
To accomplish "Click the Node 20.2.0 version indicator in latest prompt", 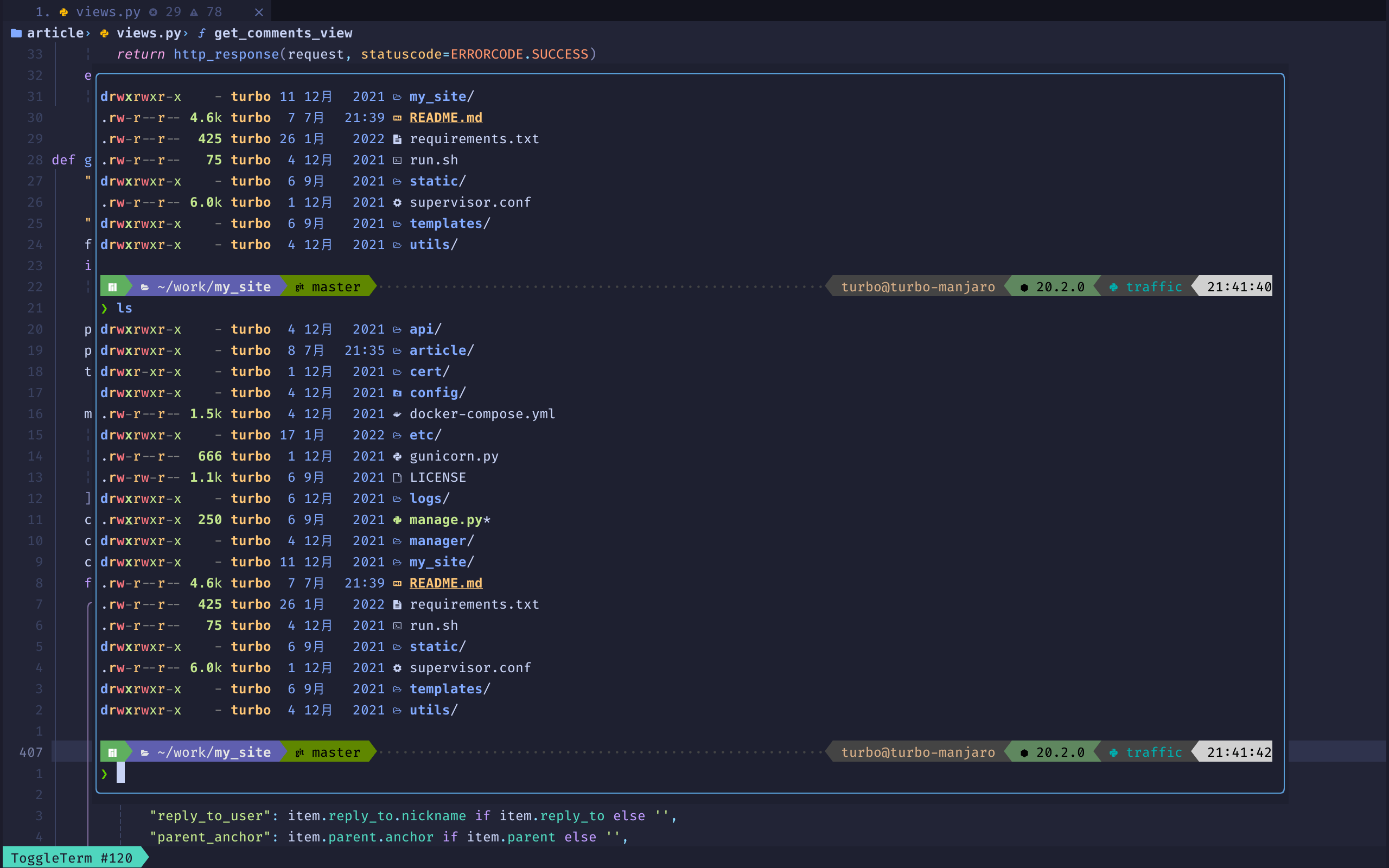I will pos(1053,752).
